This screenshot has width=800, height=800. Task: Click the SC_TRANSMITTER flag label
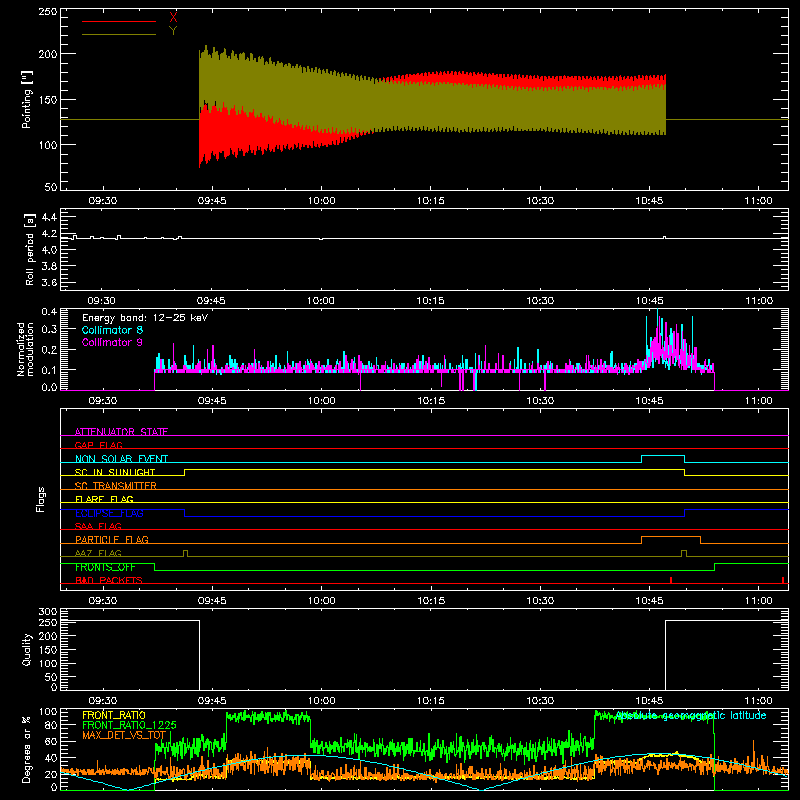[x=116, y=486]
